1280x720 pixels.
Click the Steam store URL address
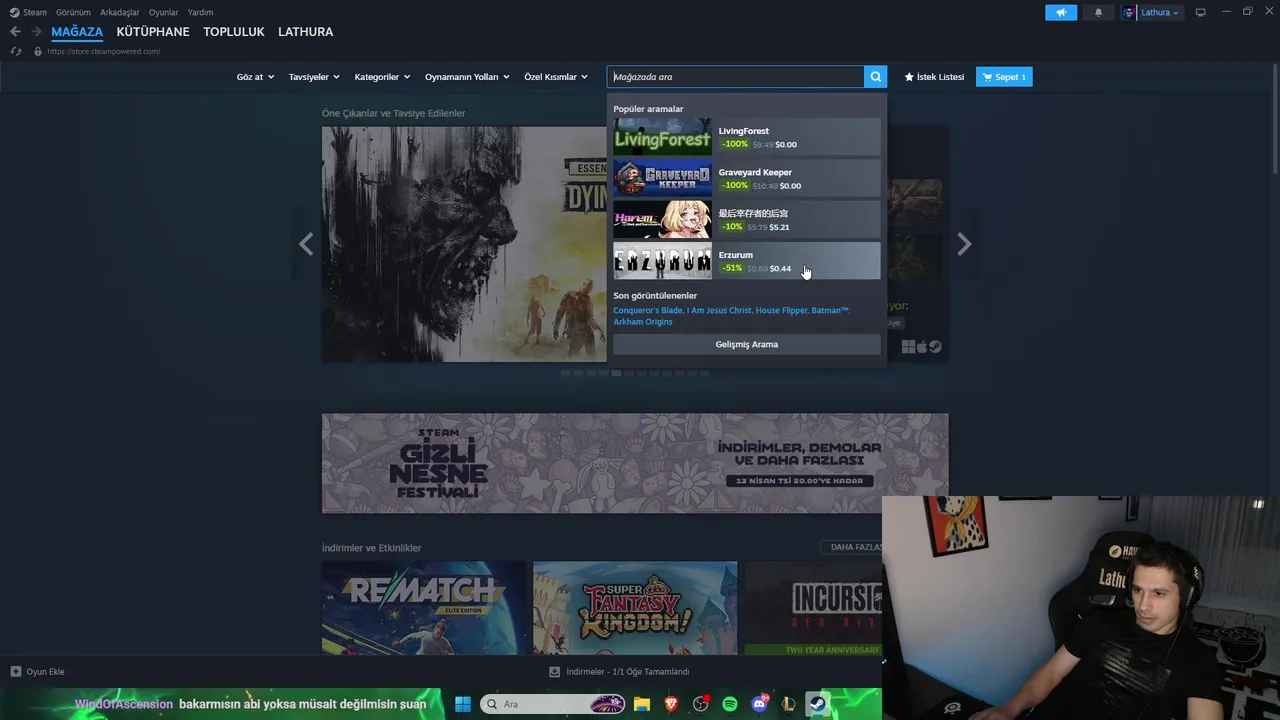tap(103, 51)
